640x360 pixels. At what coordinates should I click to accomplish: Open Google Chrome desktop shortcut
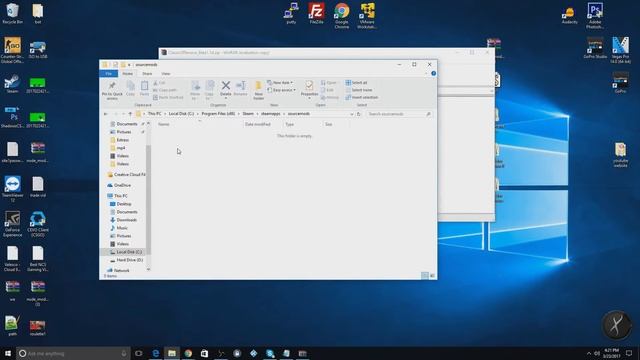click(342, 16)
